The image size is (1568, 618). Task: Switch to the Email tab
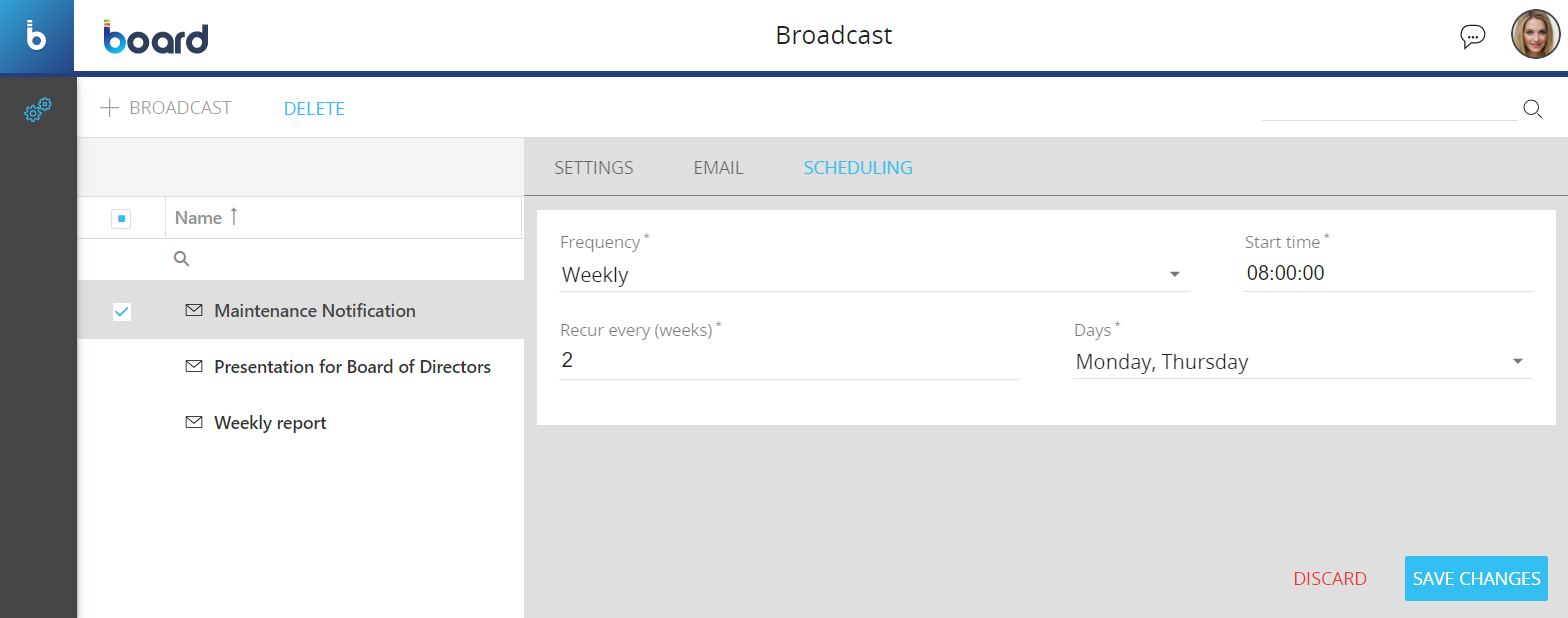tap(718, 168)
